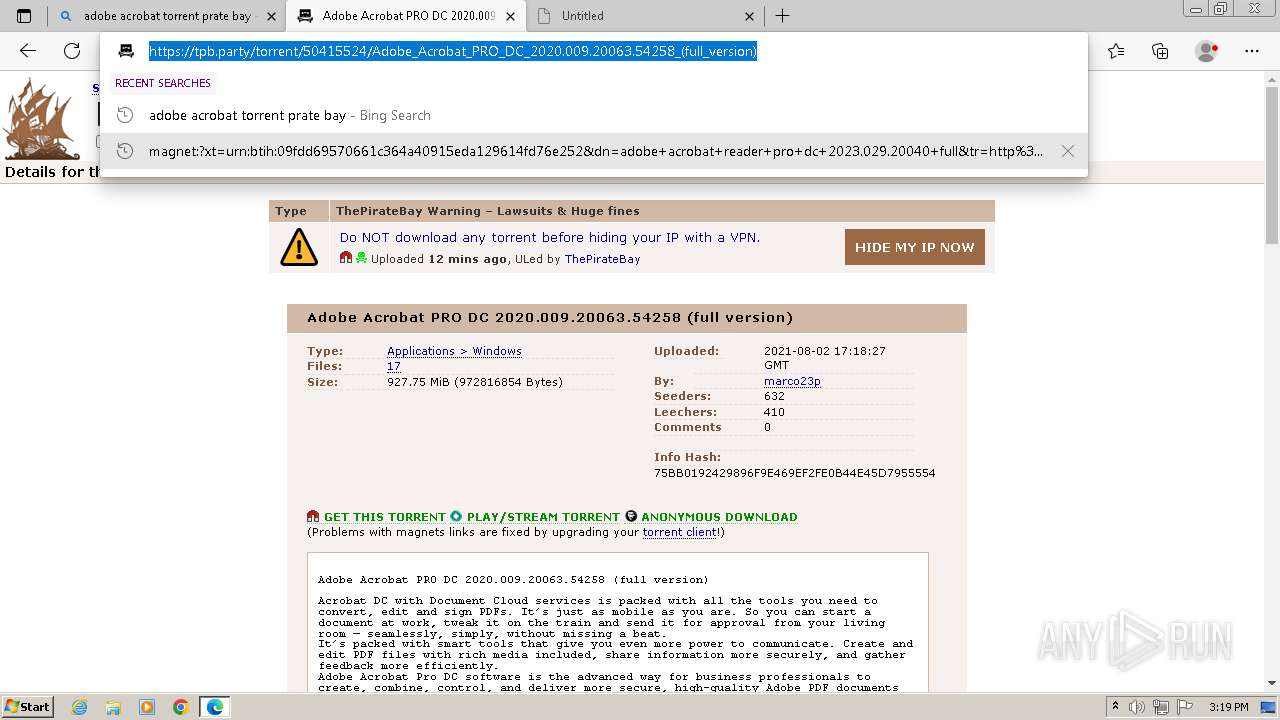Open File Explorer from the taskbar

pyautogui.click(x=113, y=707)
